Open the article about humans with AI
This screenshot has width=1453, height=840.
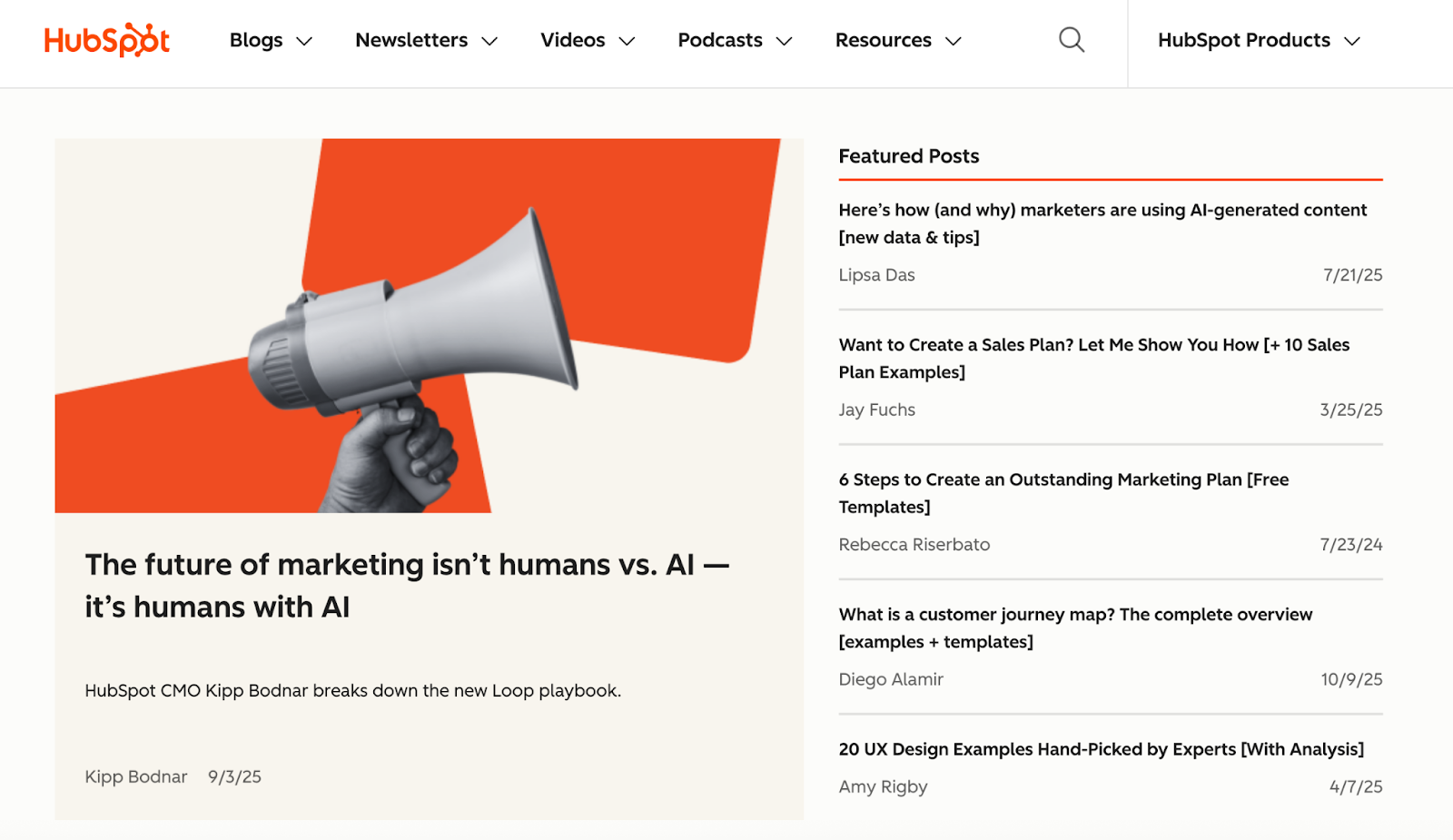pyautogui.click(x=406, y=585)
